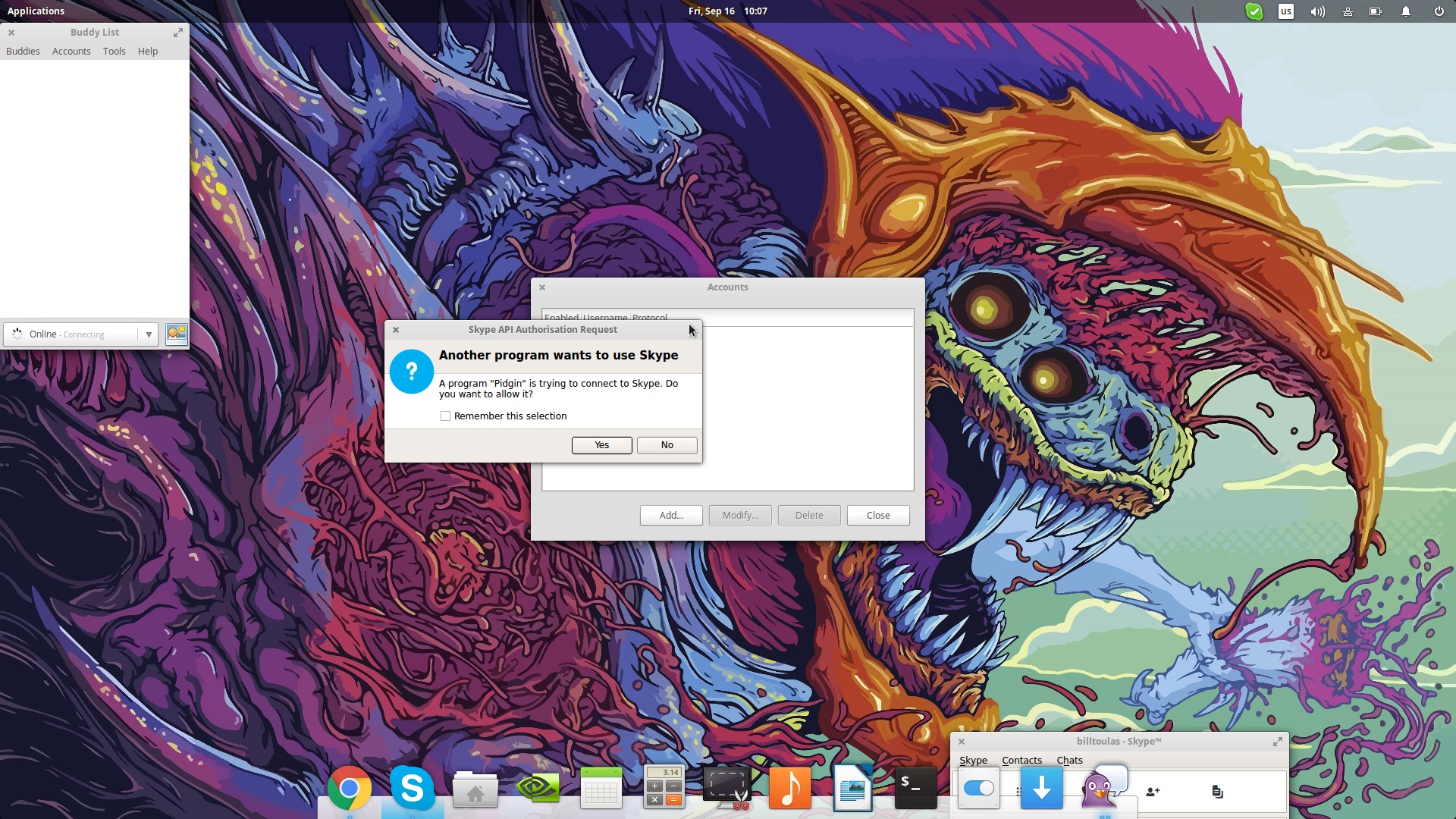This screenshot has width=1456, height=819.
Task: Close the billtoulas Skype window
Action: 962,742
